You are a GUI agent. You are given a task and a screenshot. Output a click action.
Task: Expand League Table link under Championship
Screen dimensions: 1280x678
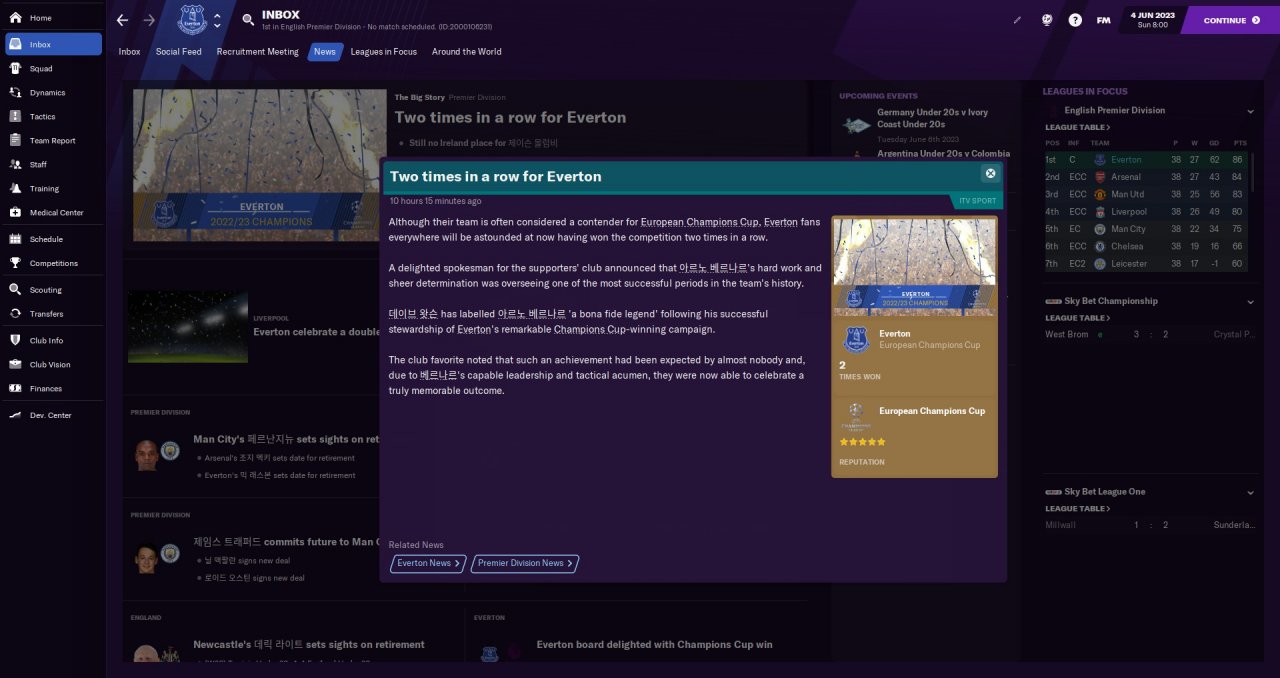coord(1077,318)
